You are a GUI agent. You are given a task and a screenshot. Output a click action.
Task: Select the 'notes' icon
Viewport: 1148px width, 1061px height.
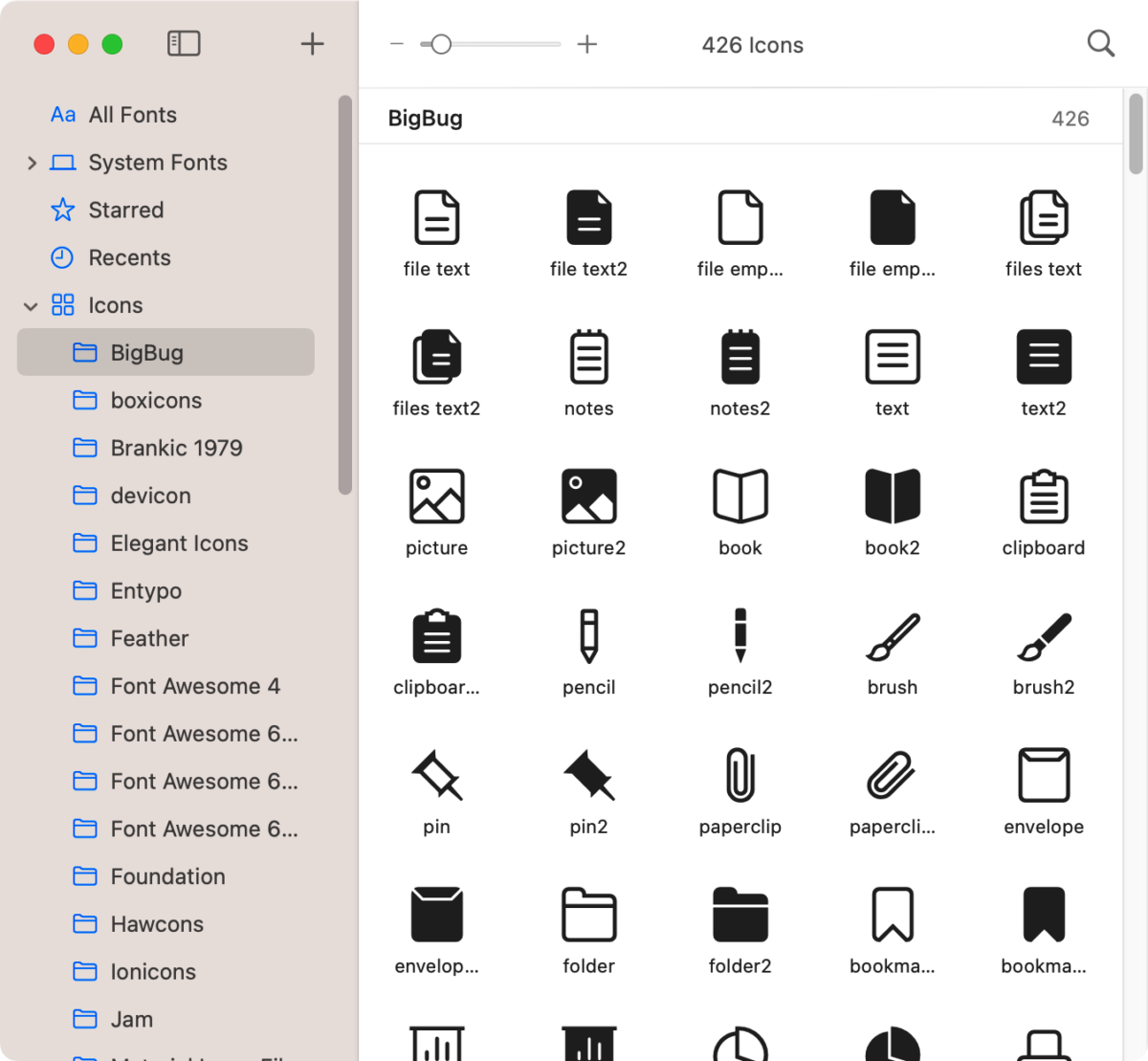pyautogui.click(x=588, y=357)
